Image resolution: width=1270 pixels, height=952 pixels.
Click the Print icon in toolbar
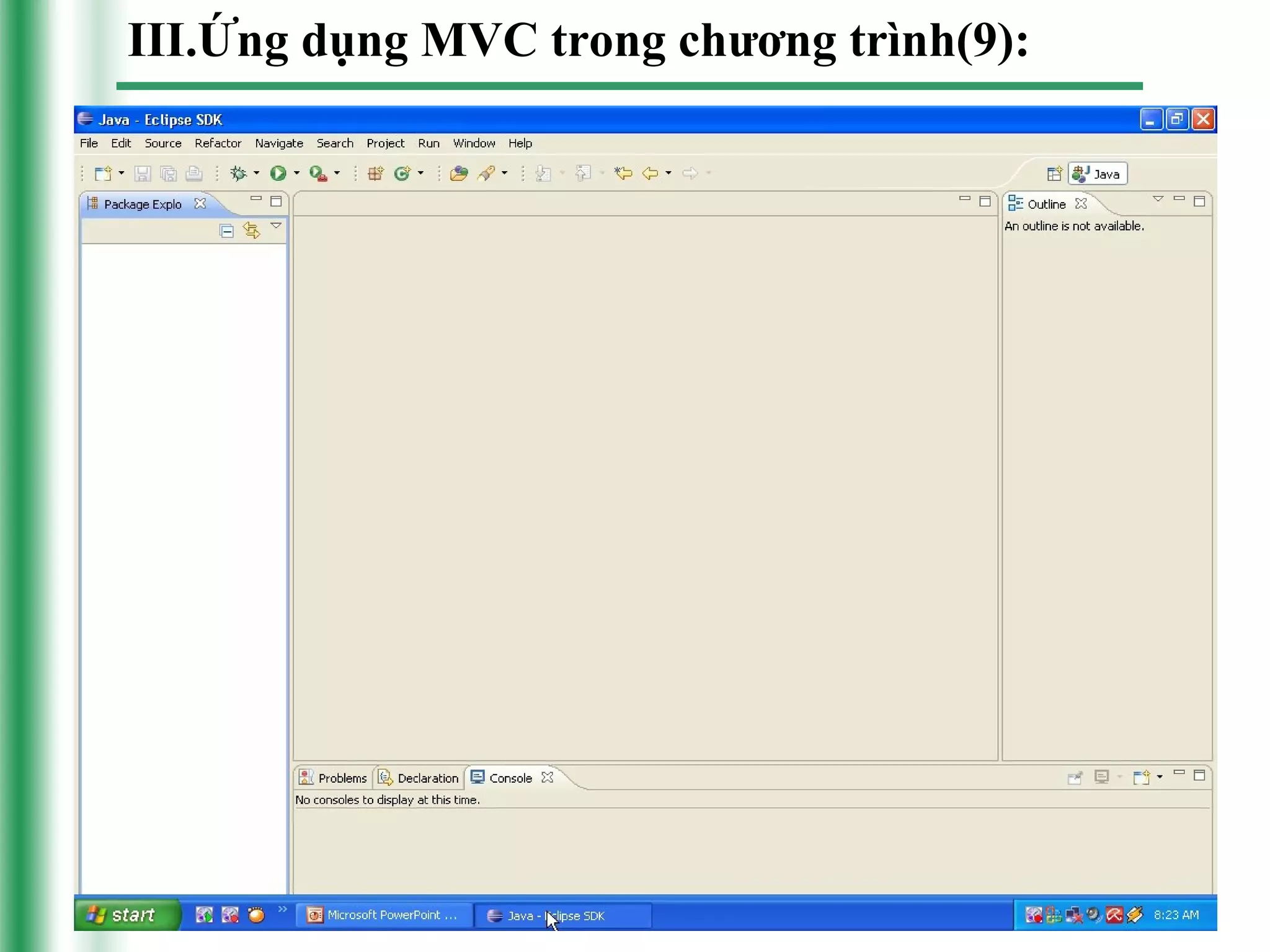194,174
